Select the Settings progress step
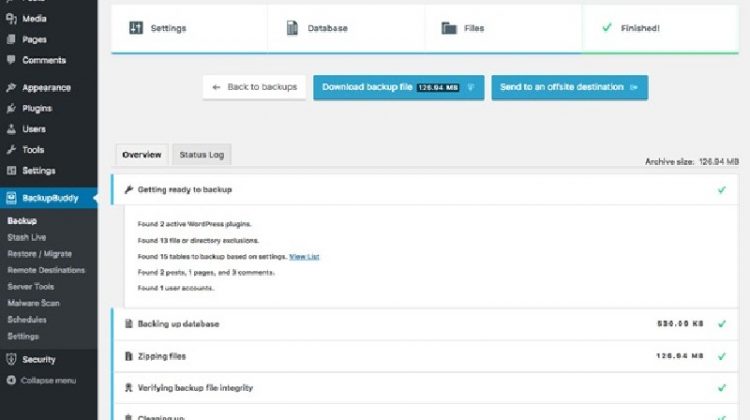750x420 pixels. click(x=189, y=28)
